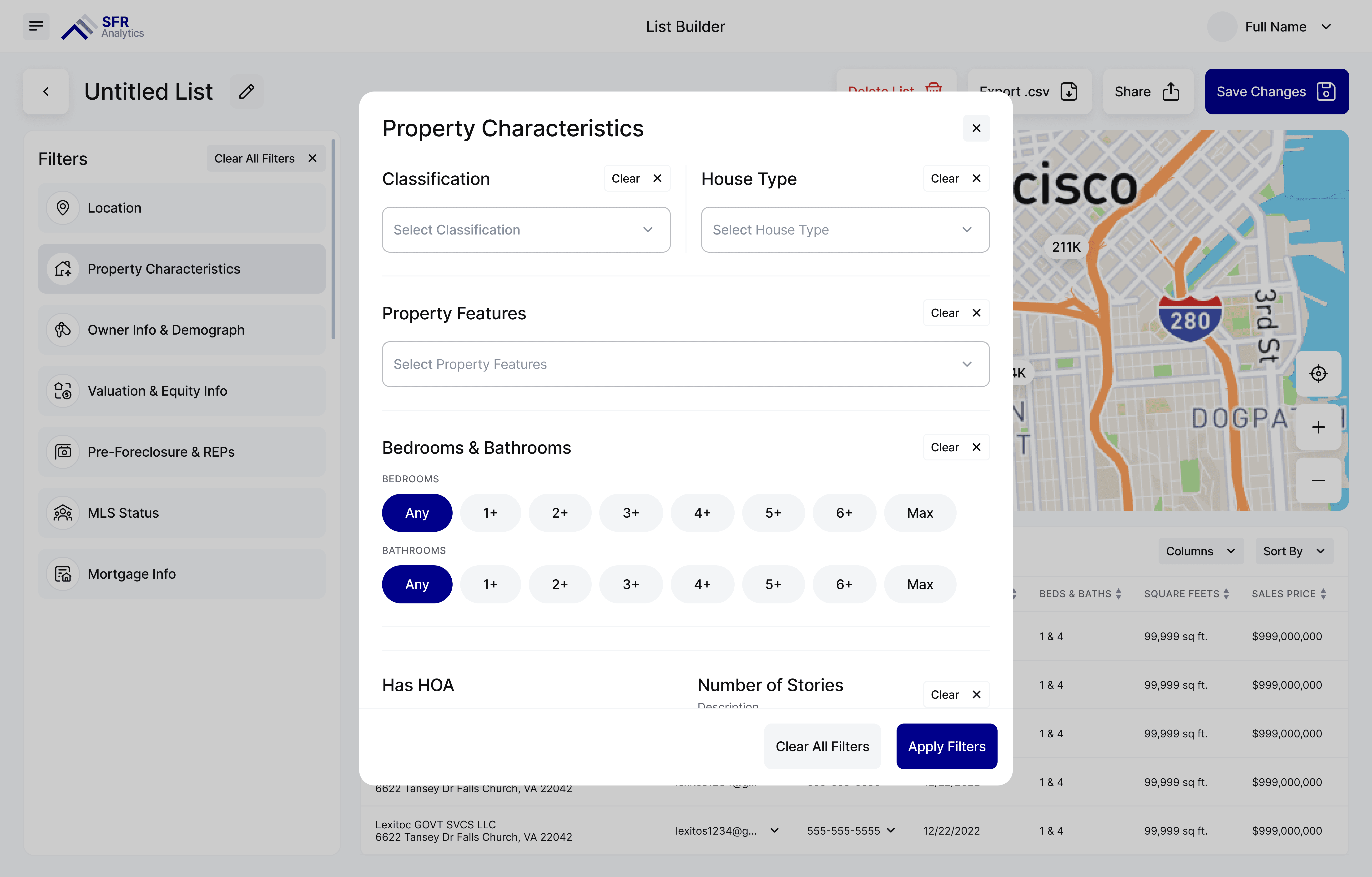Open the Select Property Features dropdown
The width and height of the screenshot is (1372, 877).
click(686, 364)
